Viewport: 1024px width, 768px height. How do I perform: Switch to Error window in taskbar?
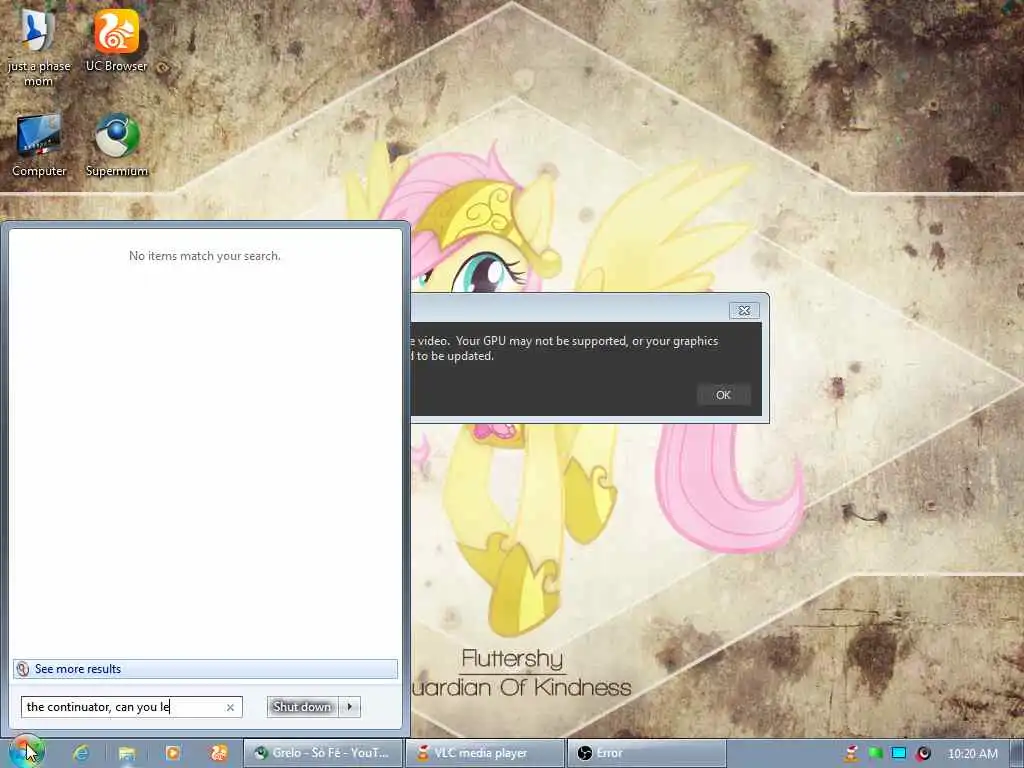tap(647, 753)
